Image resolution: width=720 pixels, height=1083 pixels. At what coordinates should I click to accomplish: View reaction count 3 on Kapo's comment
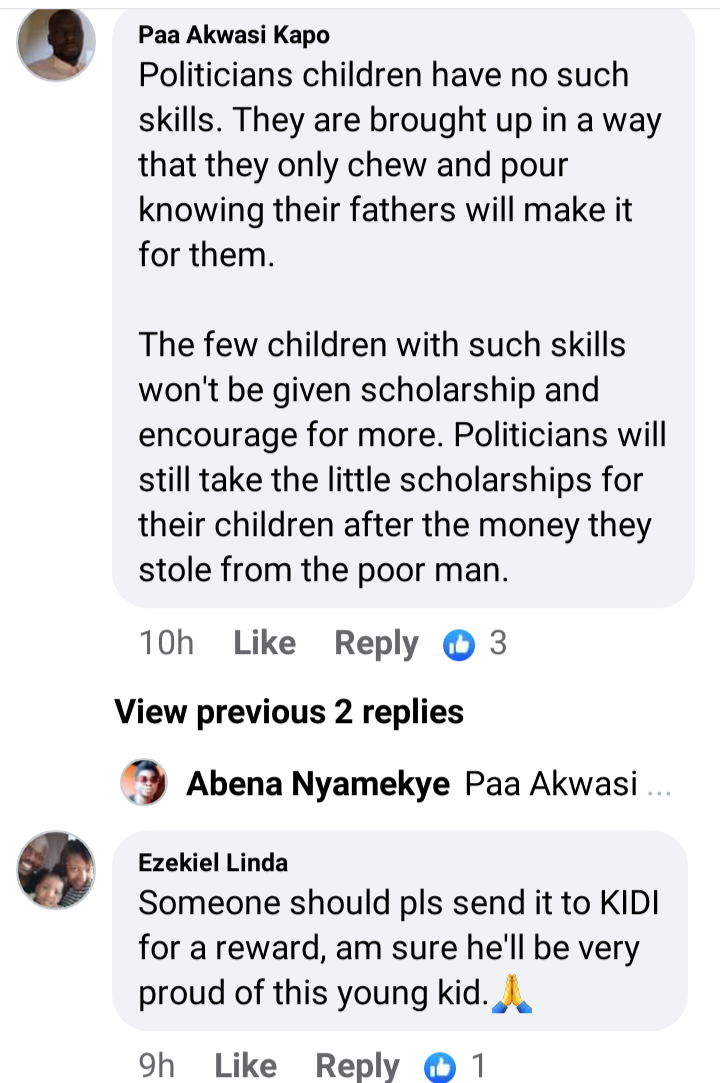498,643
